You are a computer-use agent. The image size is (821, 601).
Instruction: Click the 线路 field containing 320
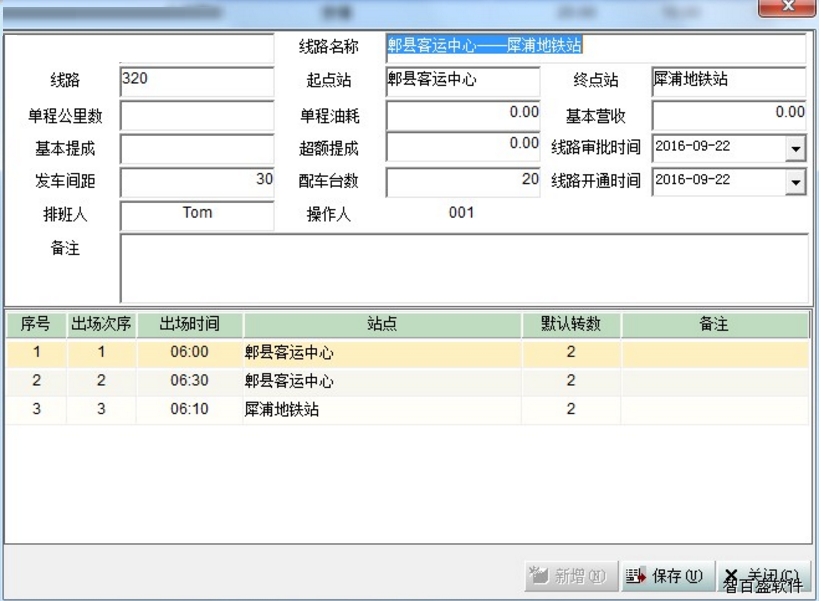click(197, 81)
